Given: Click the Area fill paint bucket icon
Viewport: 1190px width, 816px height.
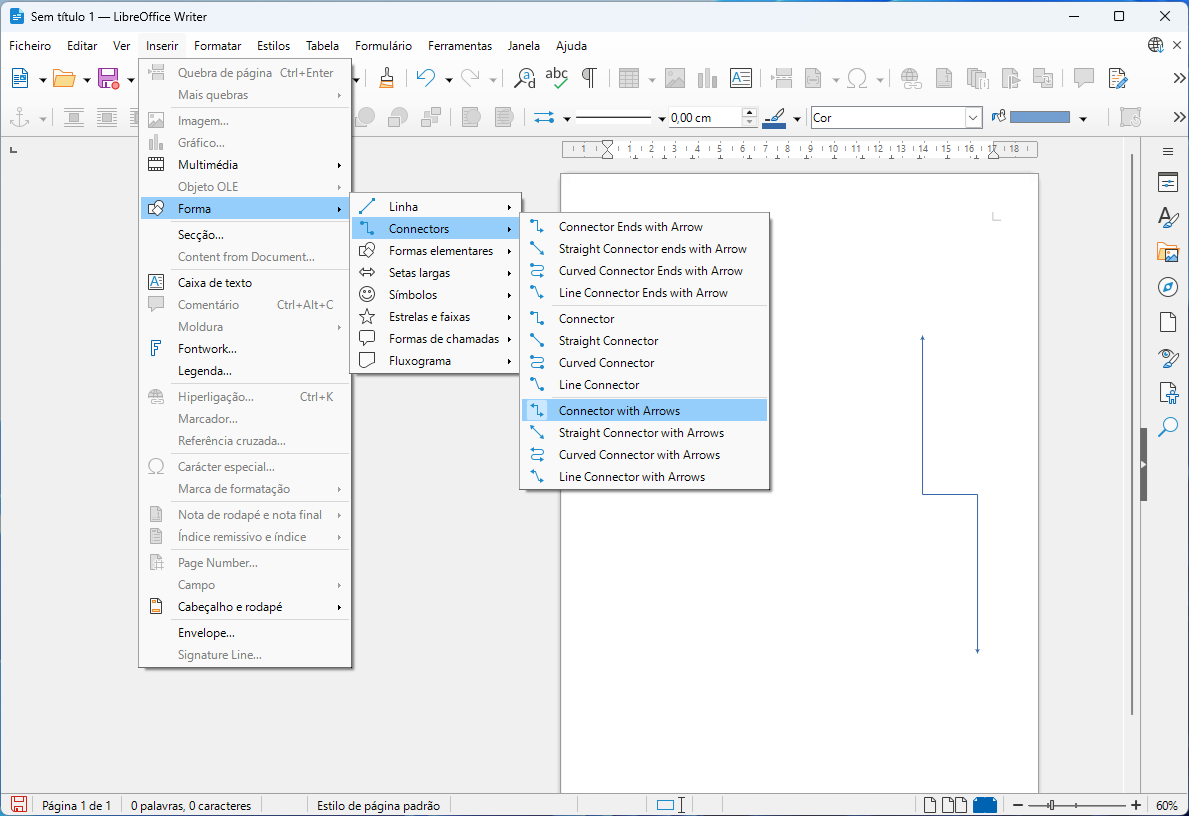Looking at the screenshot, I should (x=999, y=117).
